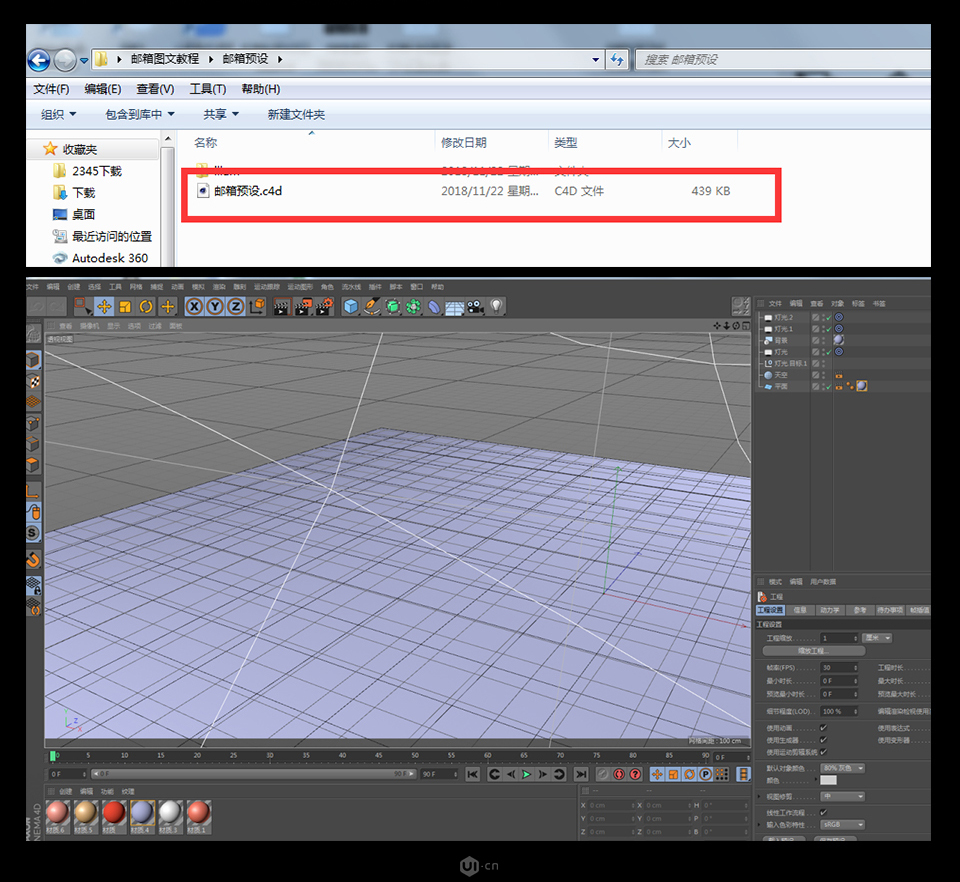The width and height of the screenshot is (960, 882).
Task: Select the Rotate tool in the toolbar
Action: (x=144, y=305)
